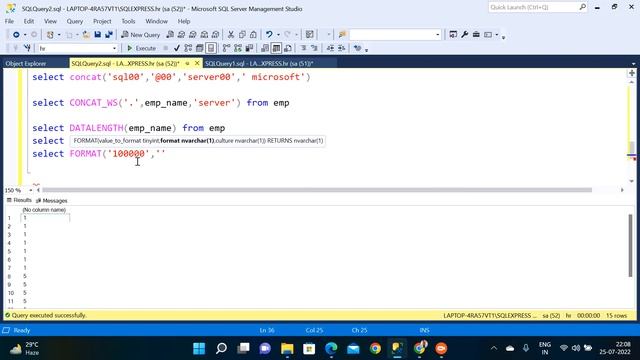Click the MDX query icon beside New Query
This screenshot has width=640, height=360.
(181, 35)
